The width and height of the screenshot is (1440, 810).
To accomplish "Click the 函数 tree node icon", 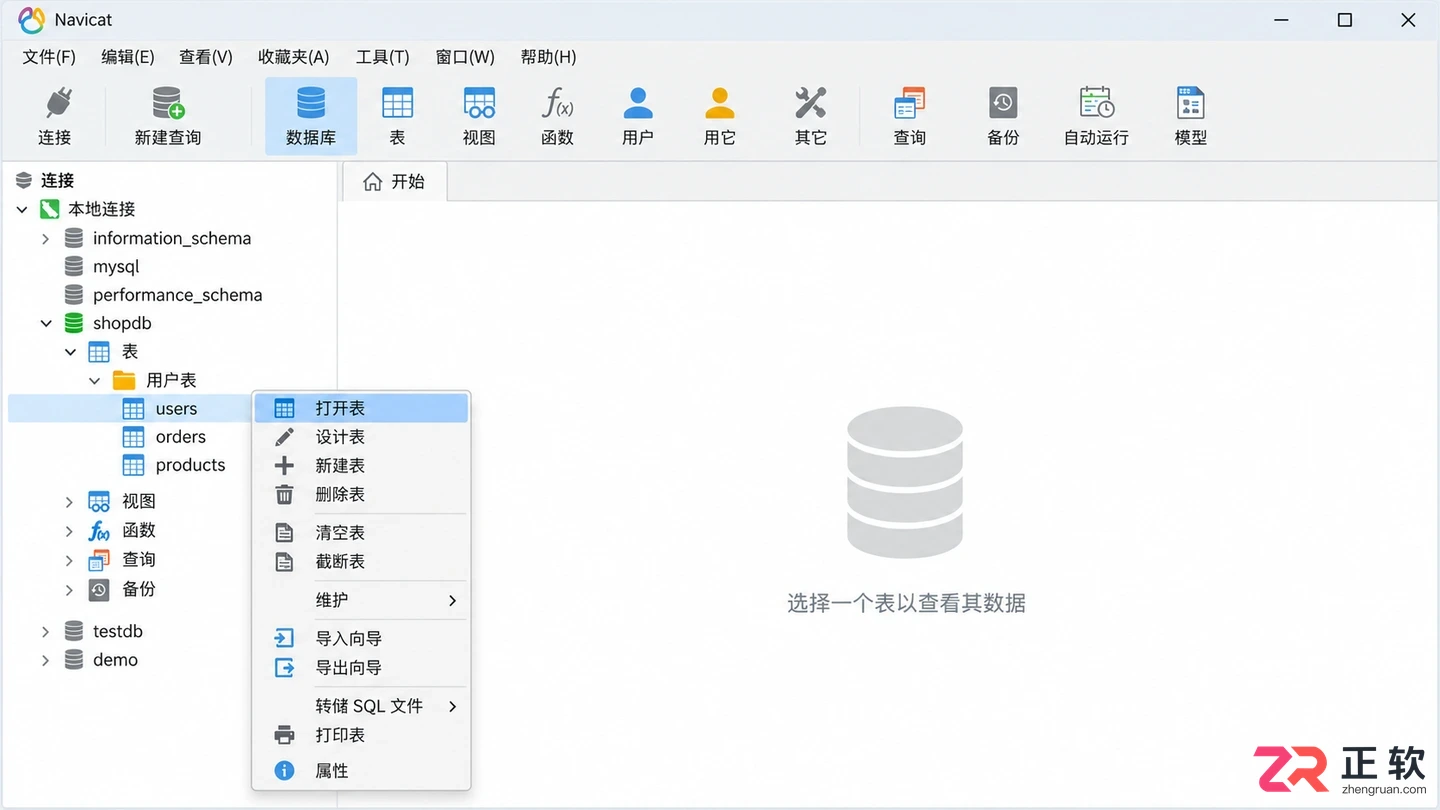I will pos(99,530).
